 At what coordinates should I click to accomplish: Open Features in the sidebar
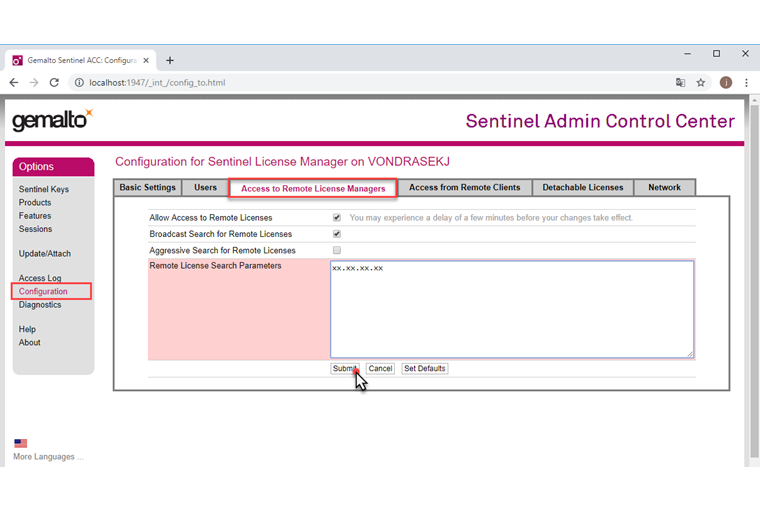tap(35, 215)
